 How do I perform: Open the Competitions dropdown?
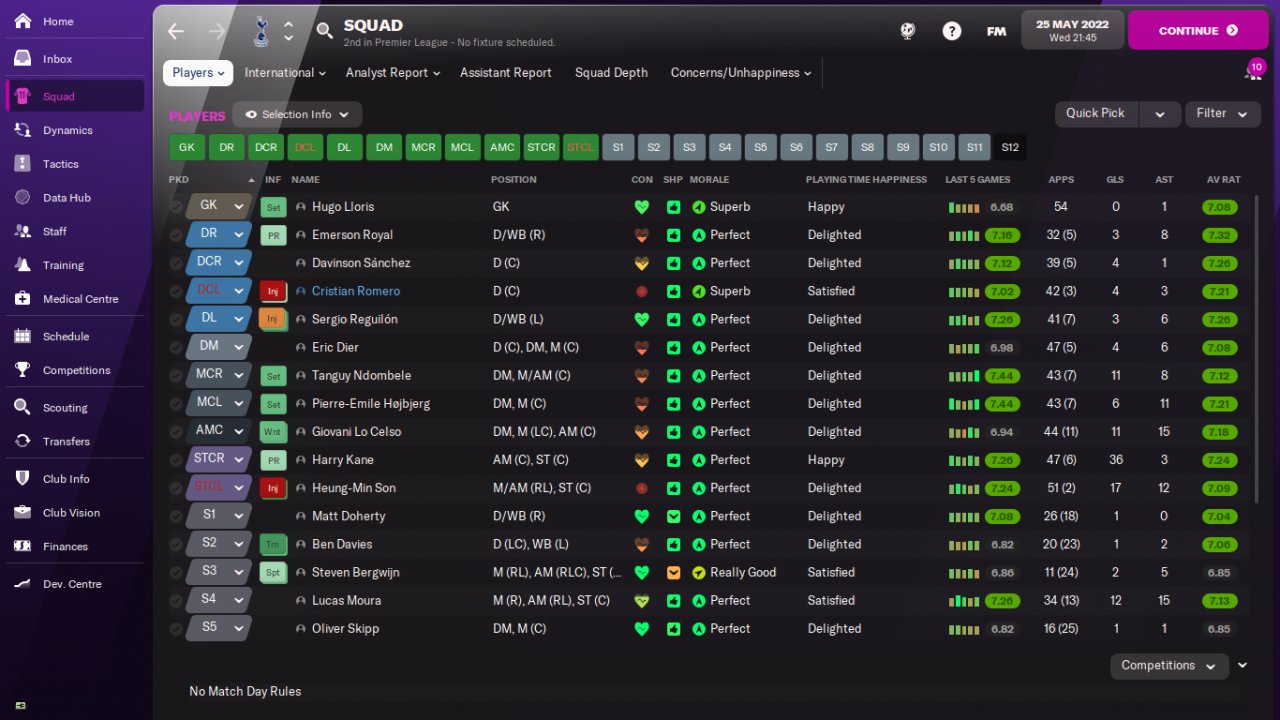click(x=1169, y=666)
